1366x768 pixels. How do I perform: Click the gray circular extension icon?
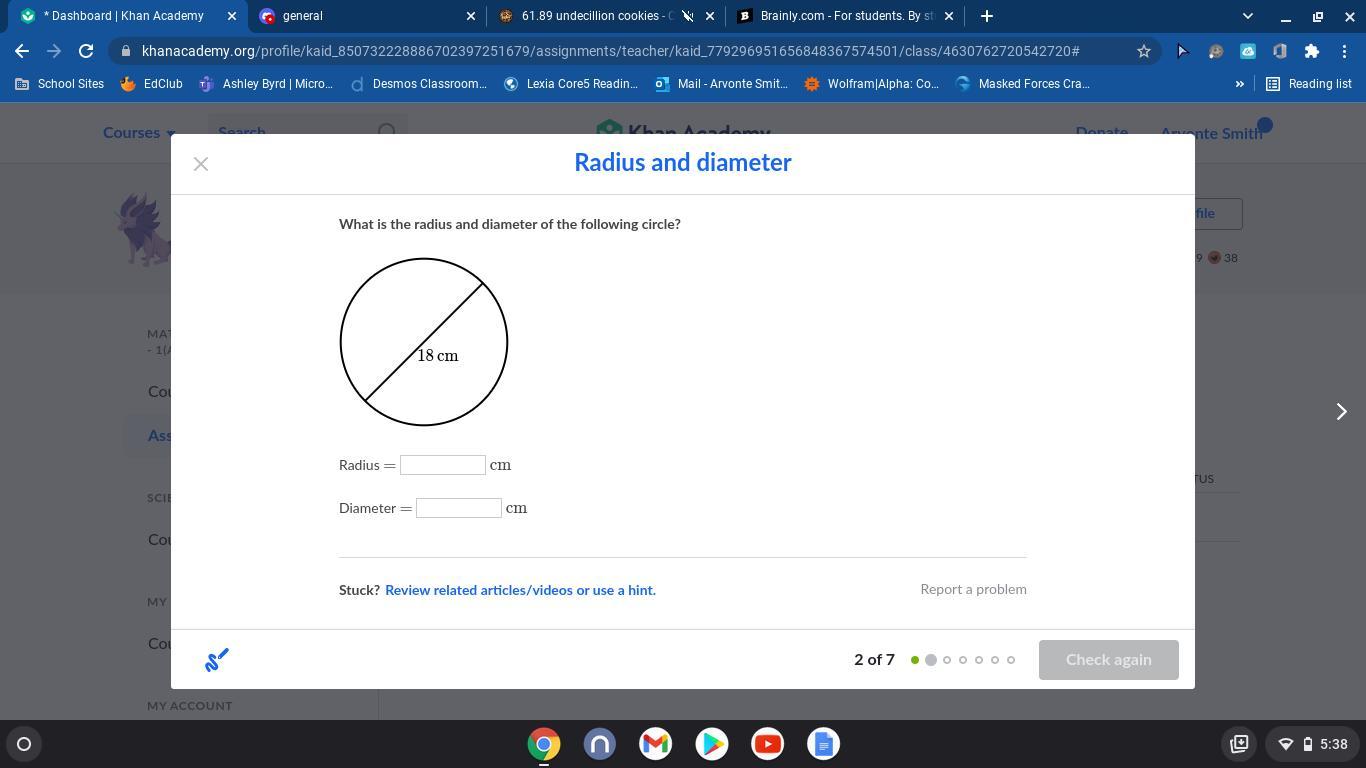click(1215, 51)
